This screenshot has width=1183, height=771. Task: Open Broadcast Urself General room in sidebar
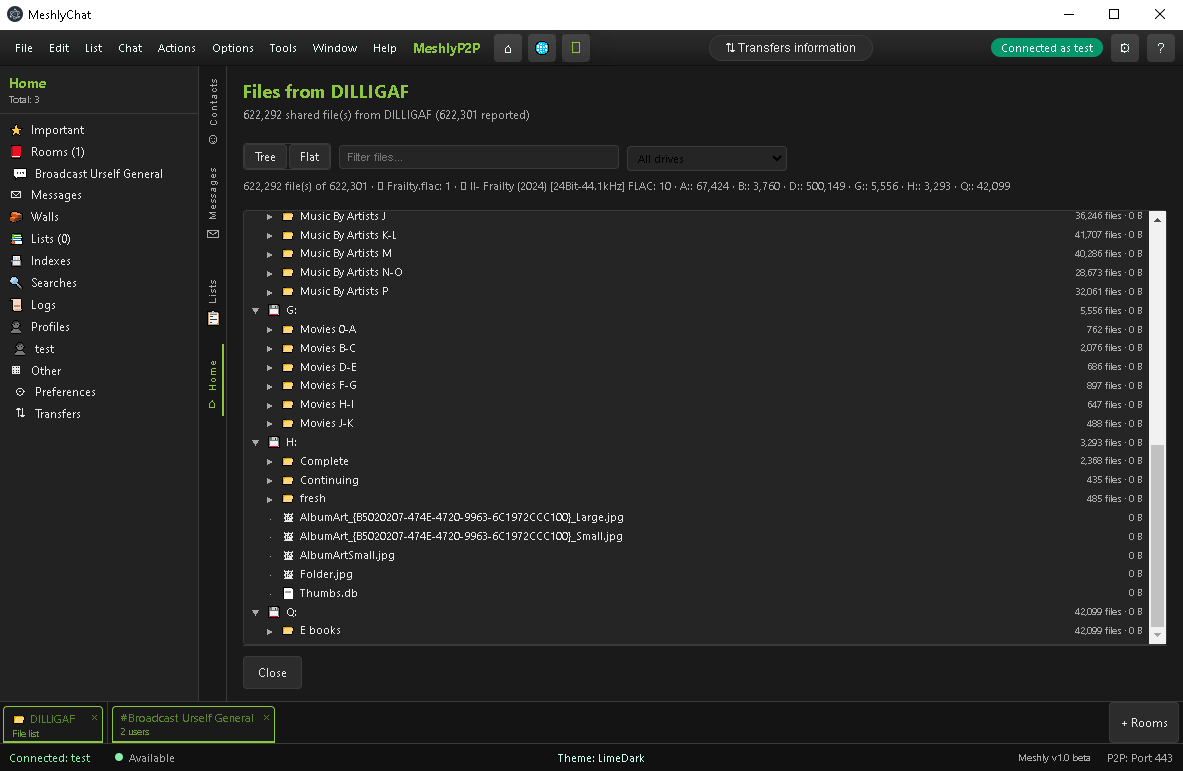coord(99,174)
